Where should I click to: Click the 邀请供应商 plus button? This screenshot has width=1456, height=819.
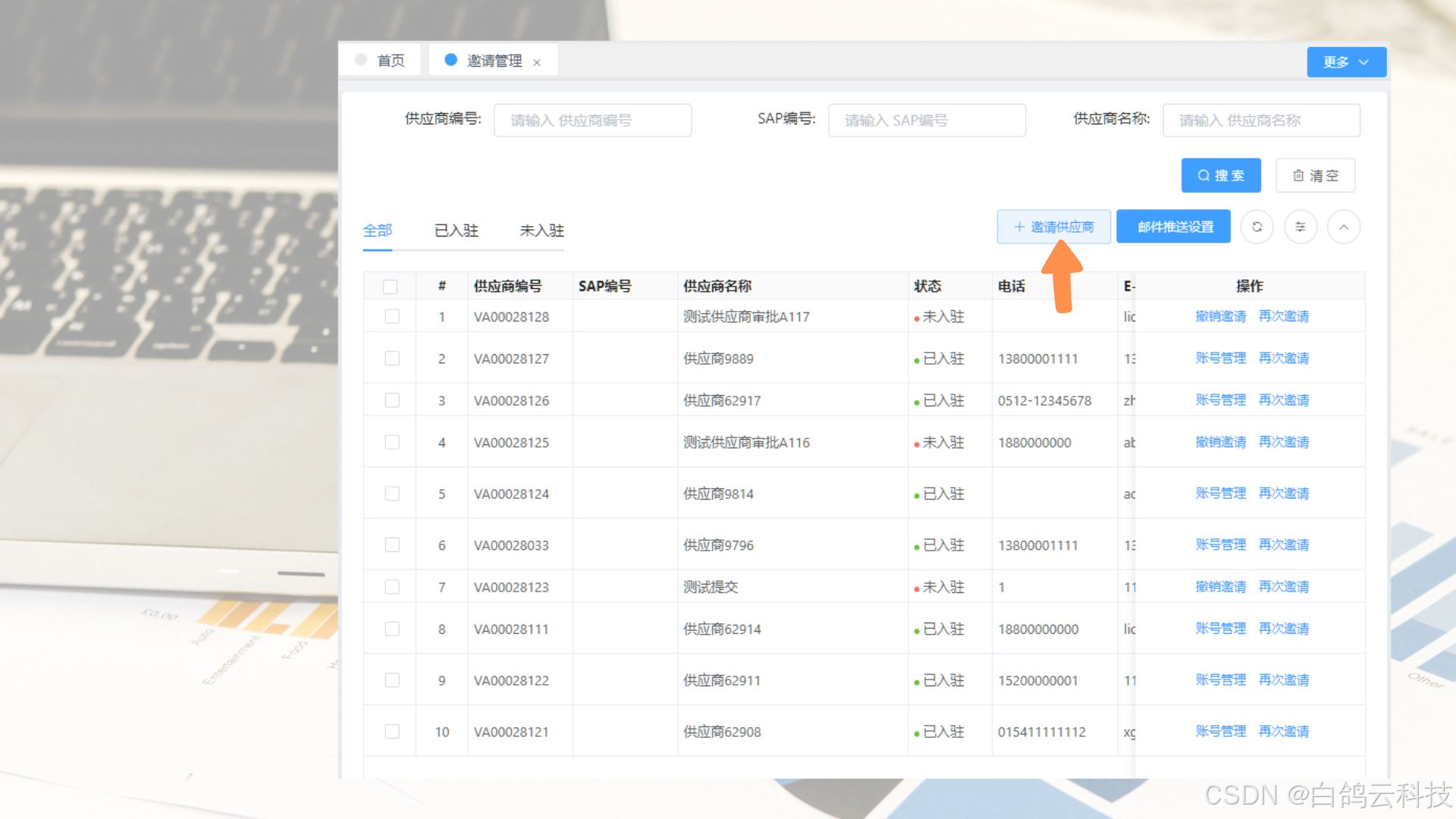[1053, 227]
